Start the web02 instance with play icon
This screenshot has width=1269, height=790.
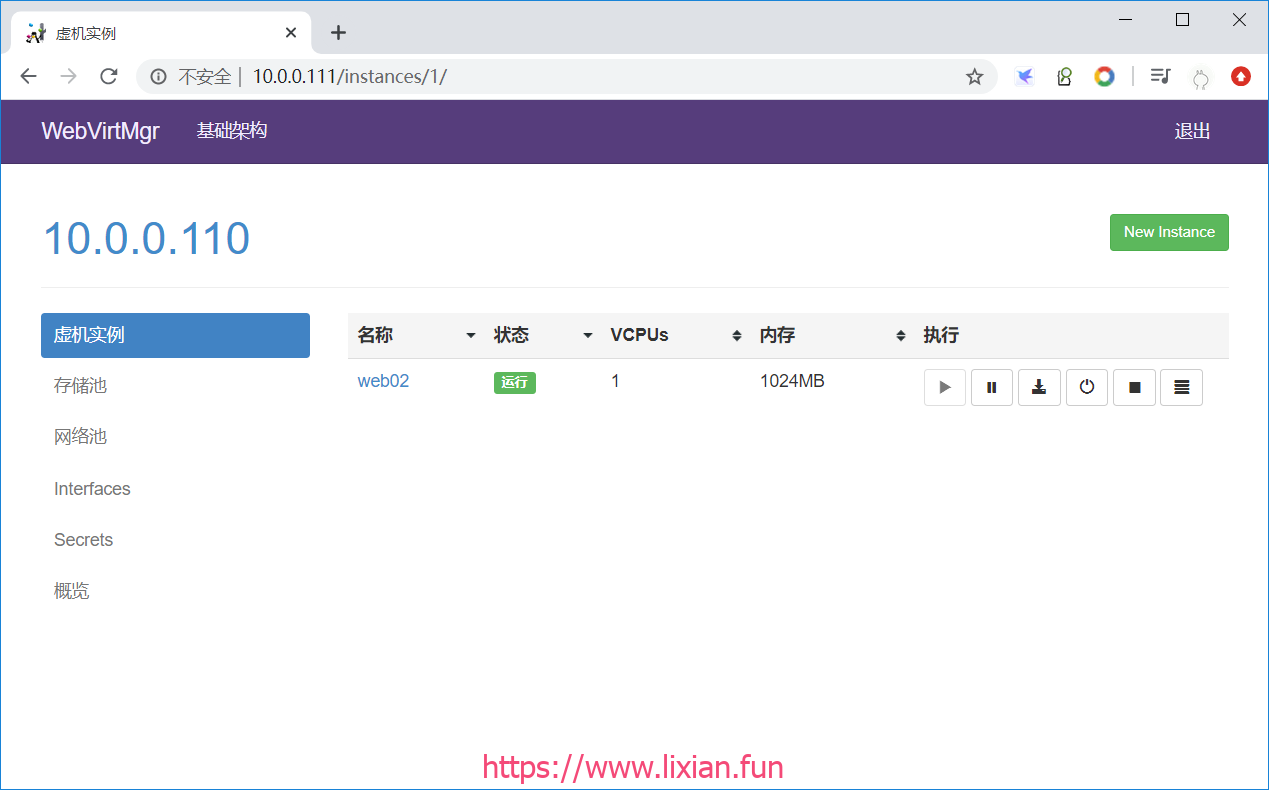[x=945, y=387]
